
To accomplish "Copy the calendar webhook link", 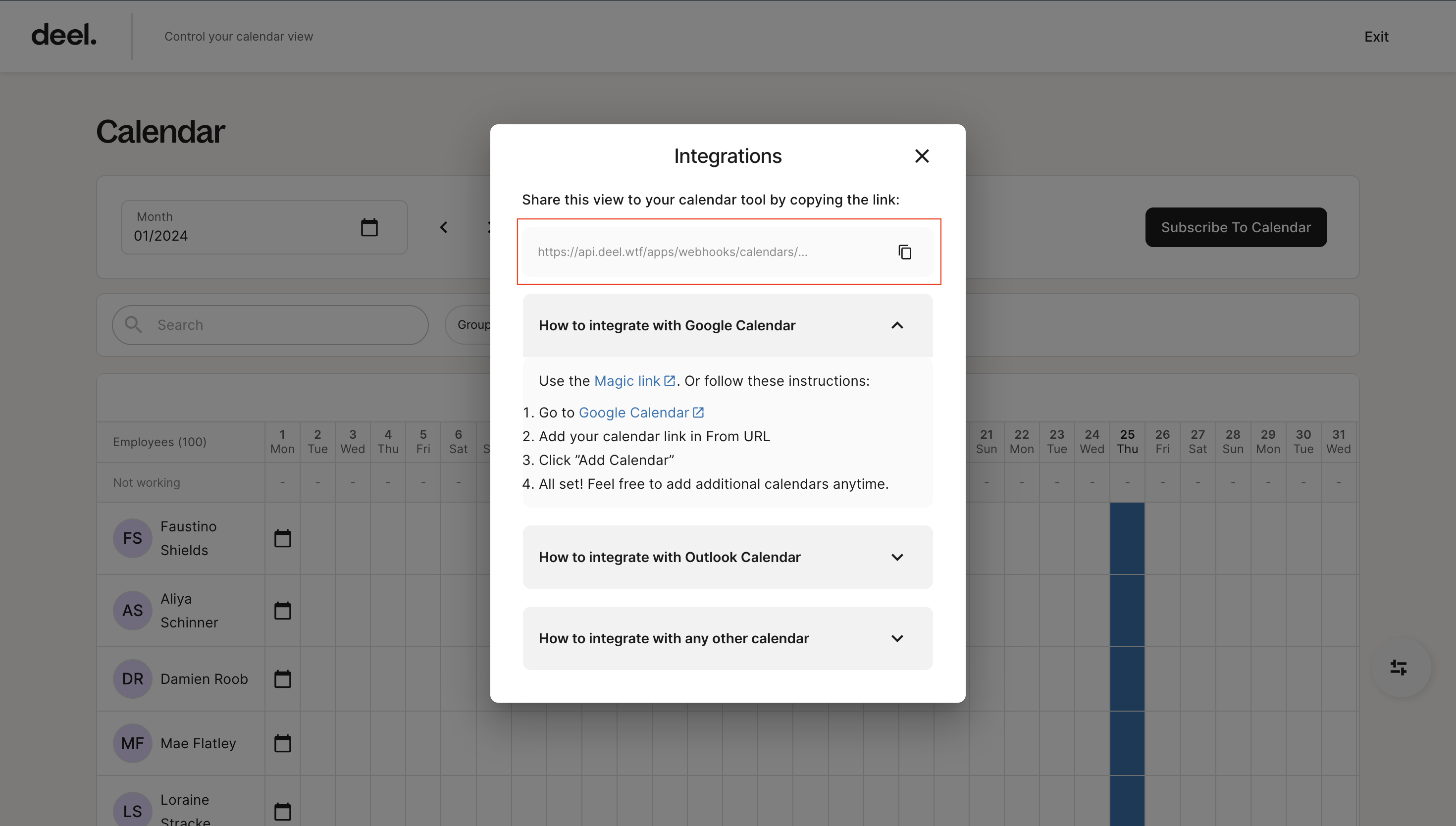I will [905, 252].
